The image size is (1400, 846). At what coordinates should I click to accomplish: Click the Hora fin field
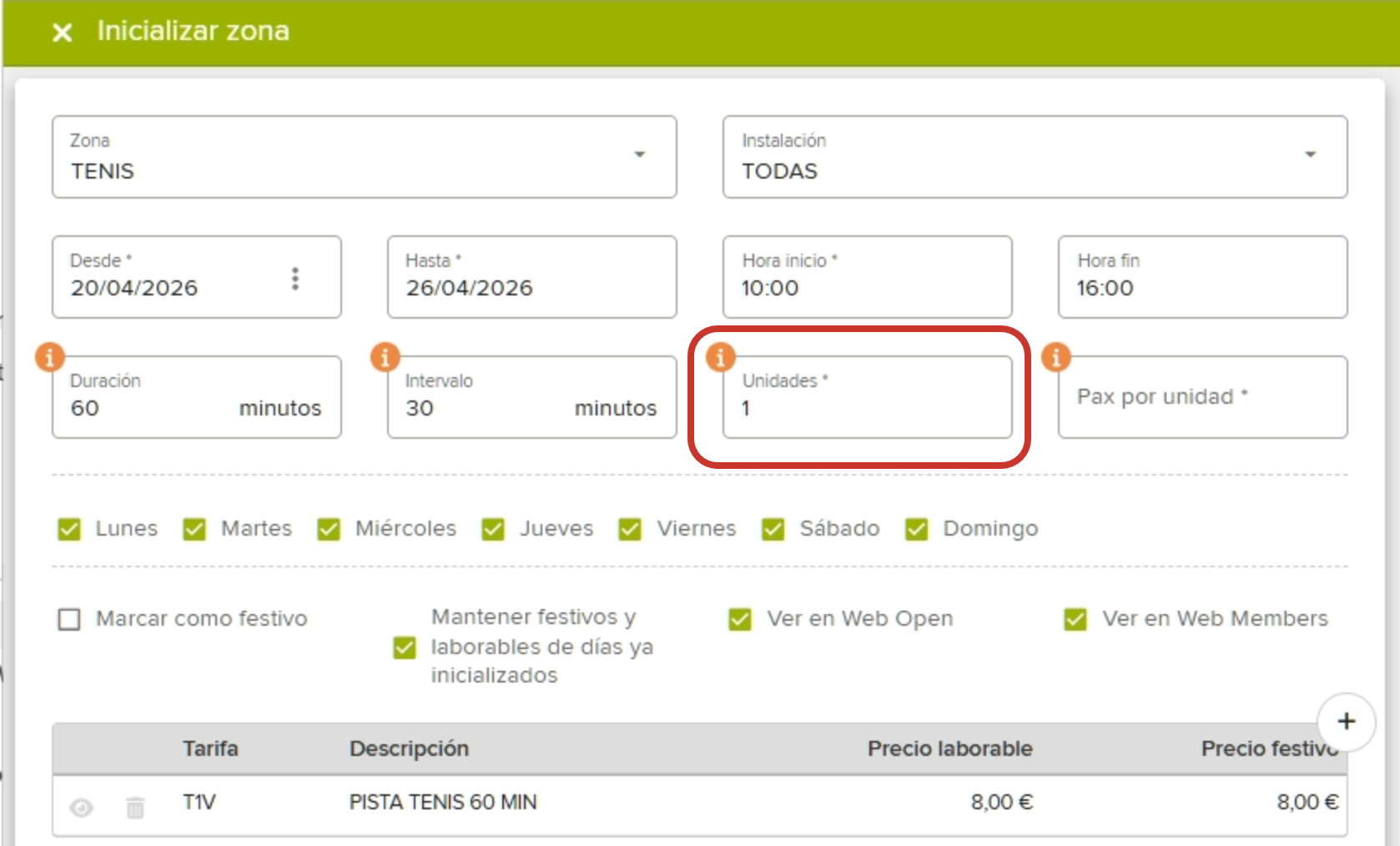[1202, 277]
